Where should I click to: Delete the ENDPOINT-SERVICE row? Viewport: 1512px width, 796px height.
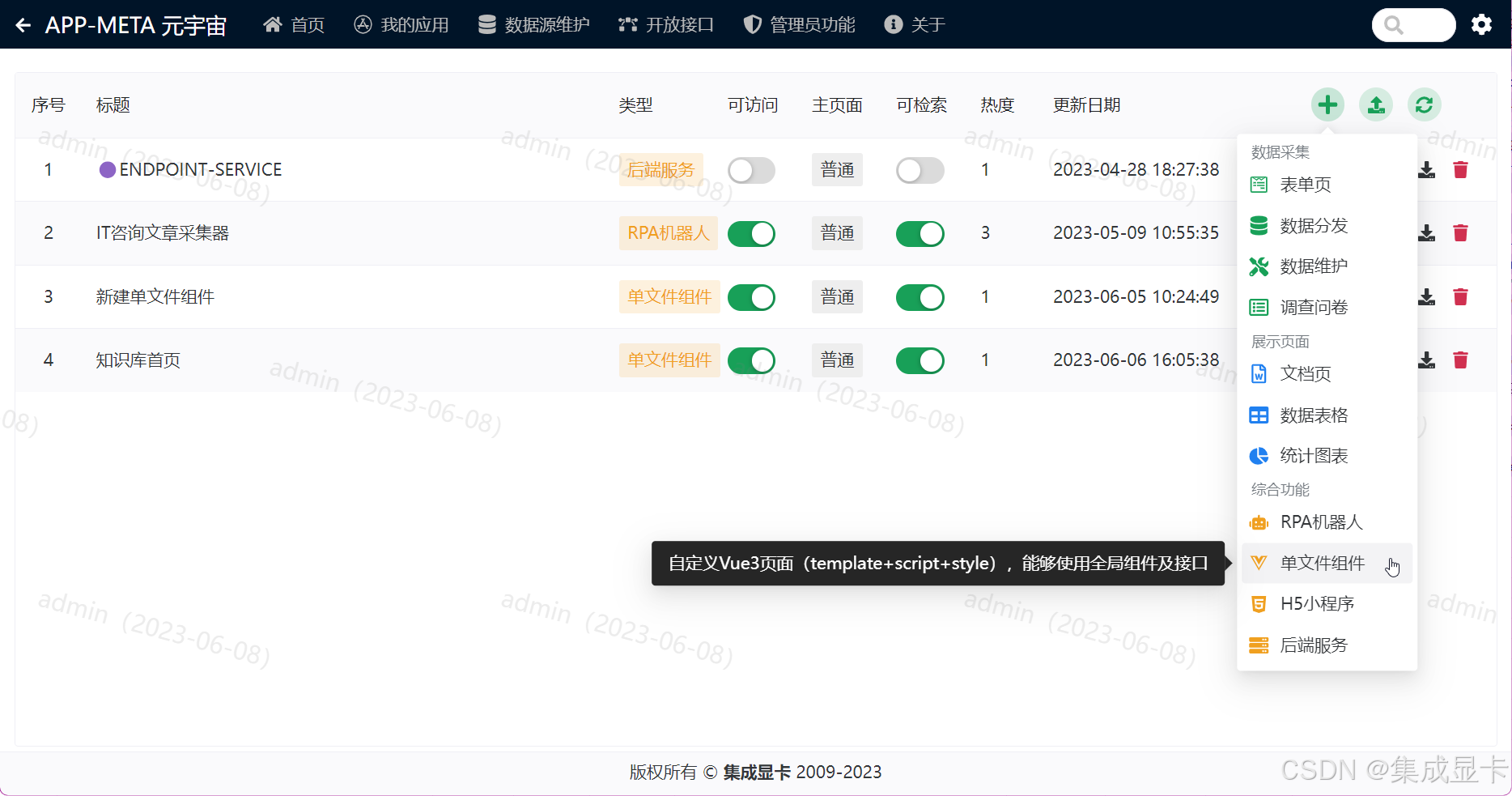(x=1460, y=170)
